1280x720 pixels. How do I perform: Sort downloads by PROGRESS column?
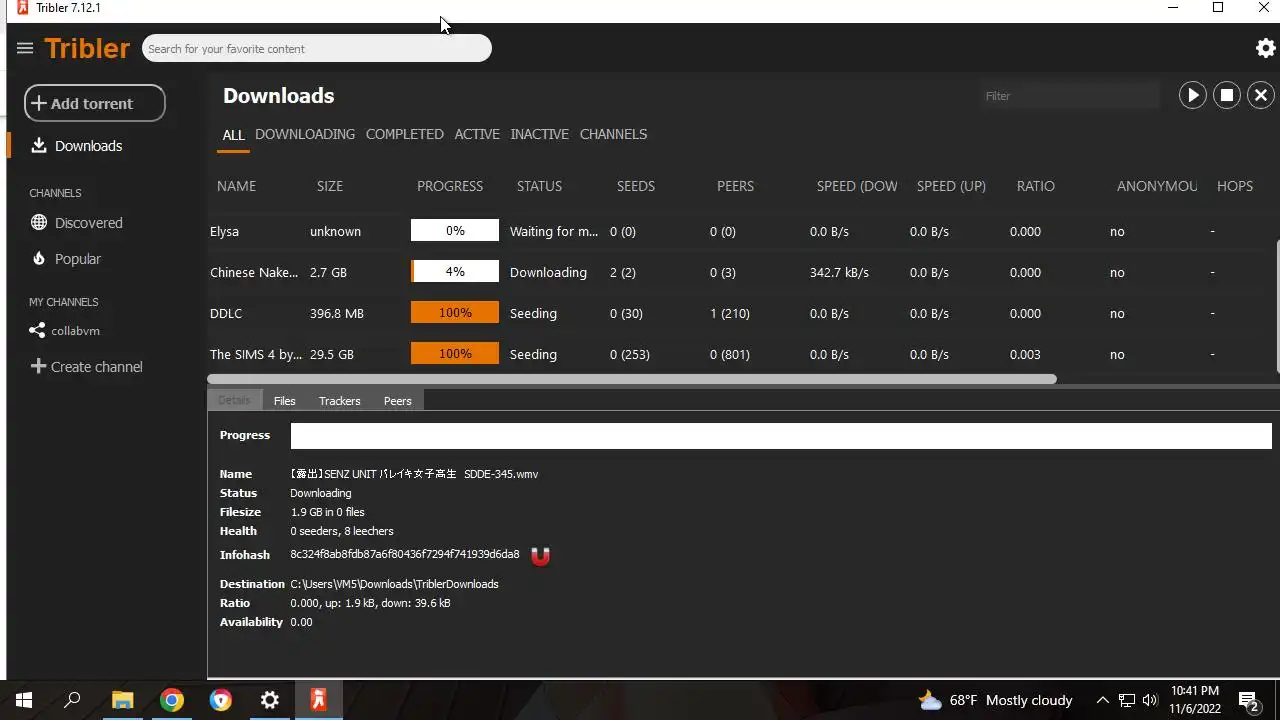pyautogui.click(x=450, y=186)
